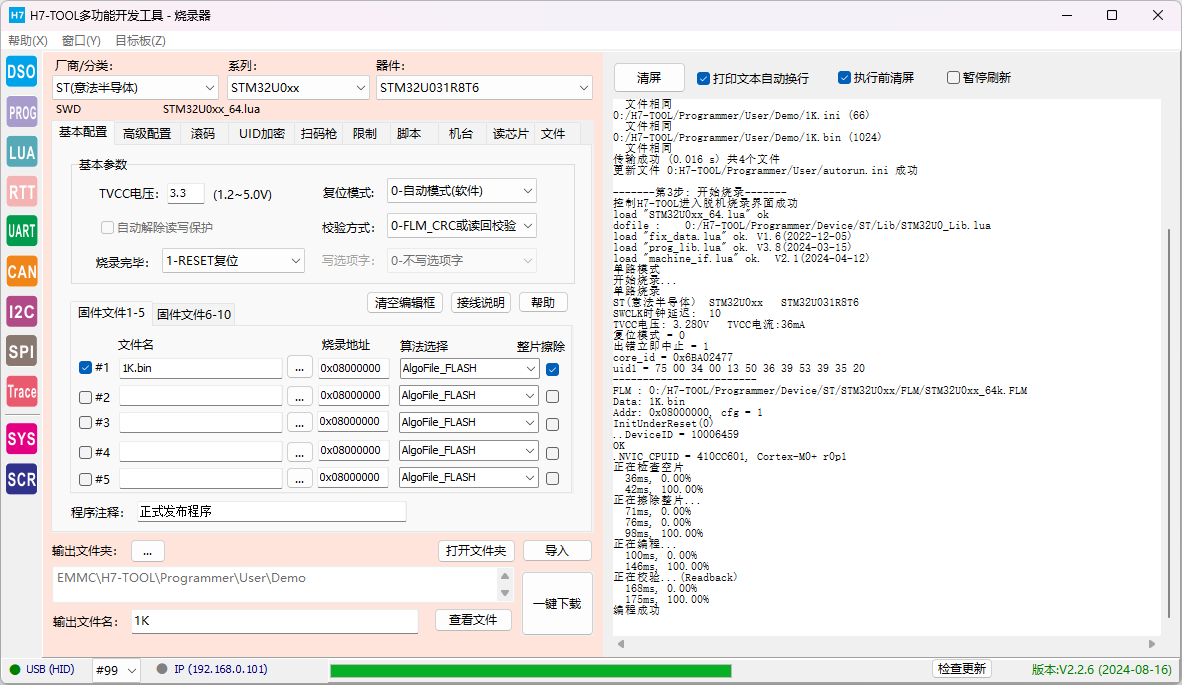Screen dimensions: 1182x685
Task: Browse for firmware file #5
Action: tap(299, 479)
